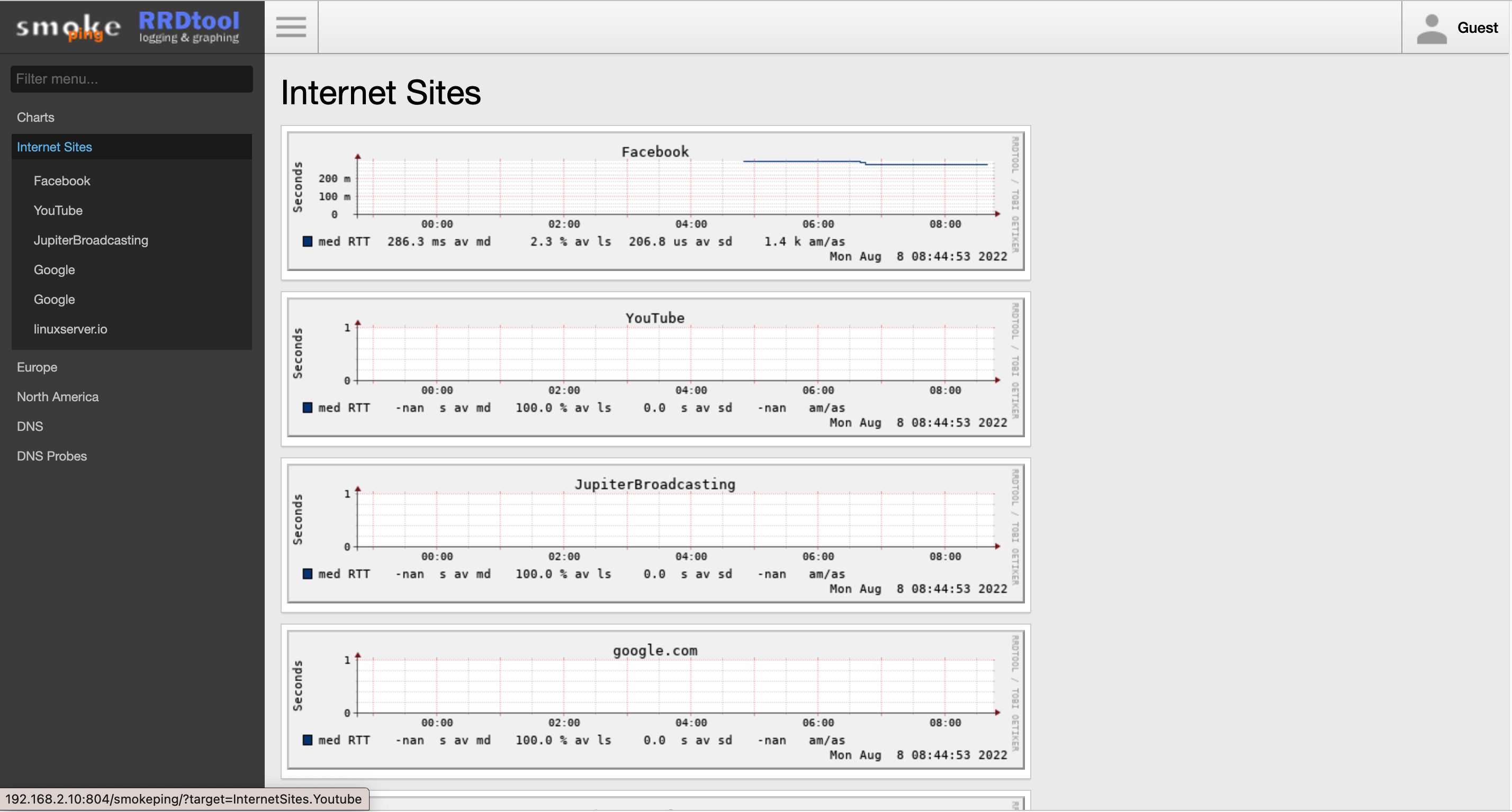Open the DNS menu item
This screenshot has height=812, width=1512.
click(x=29, y=426)
